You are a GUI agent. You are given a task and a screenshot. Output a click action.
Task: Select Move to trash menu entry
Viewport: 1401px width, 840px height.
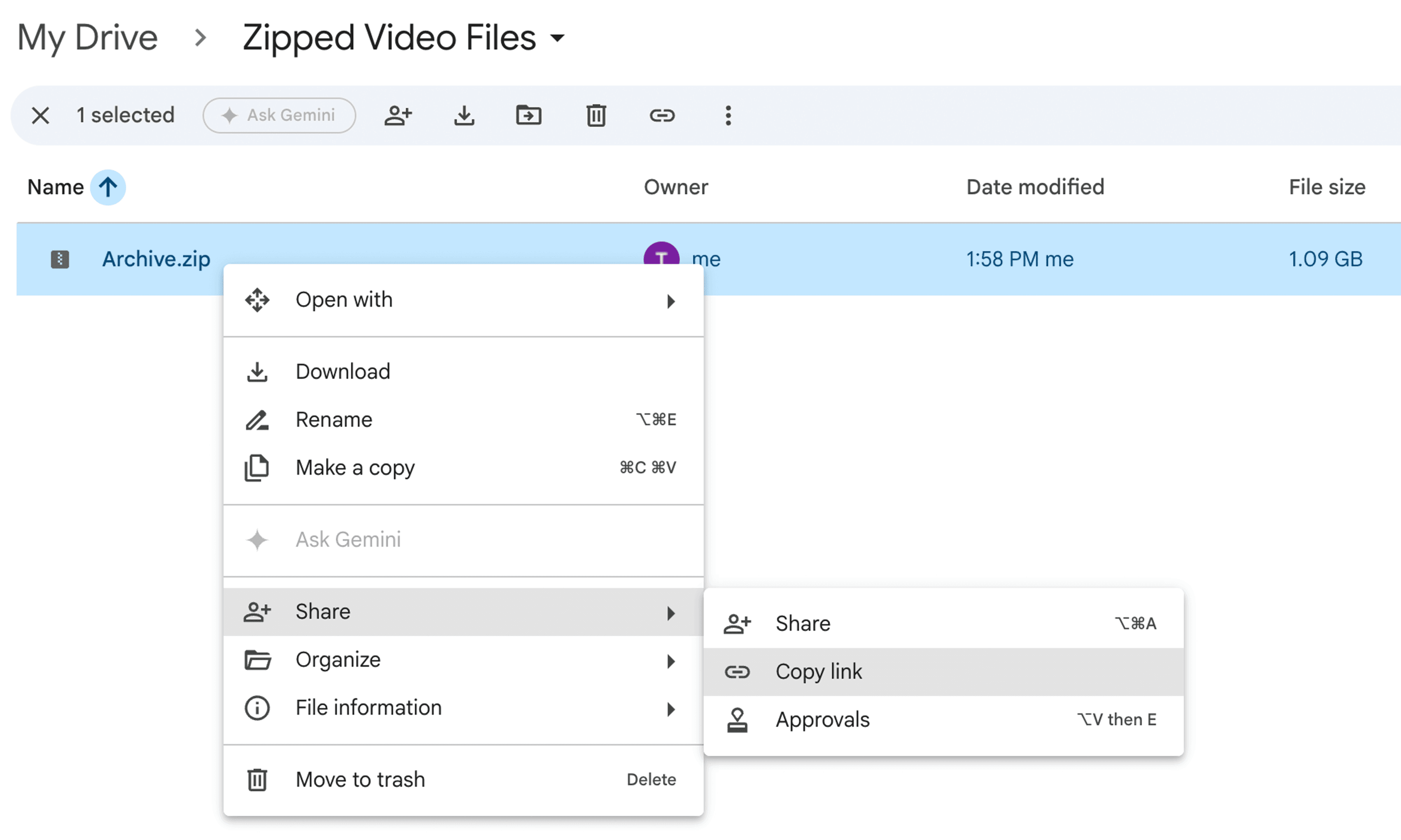(x=463, y=779)
